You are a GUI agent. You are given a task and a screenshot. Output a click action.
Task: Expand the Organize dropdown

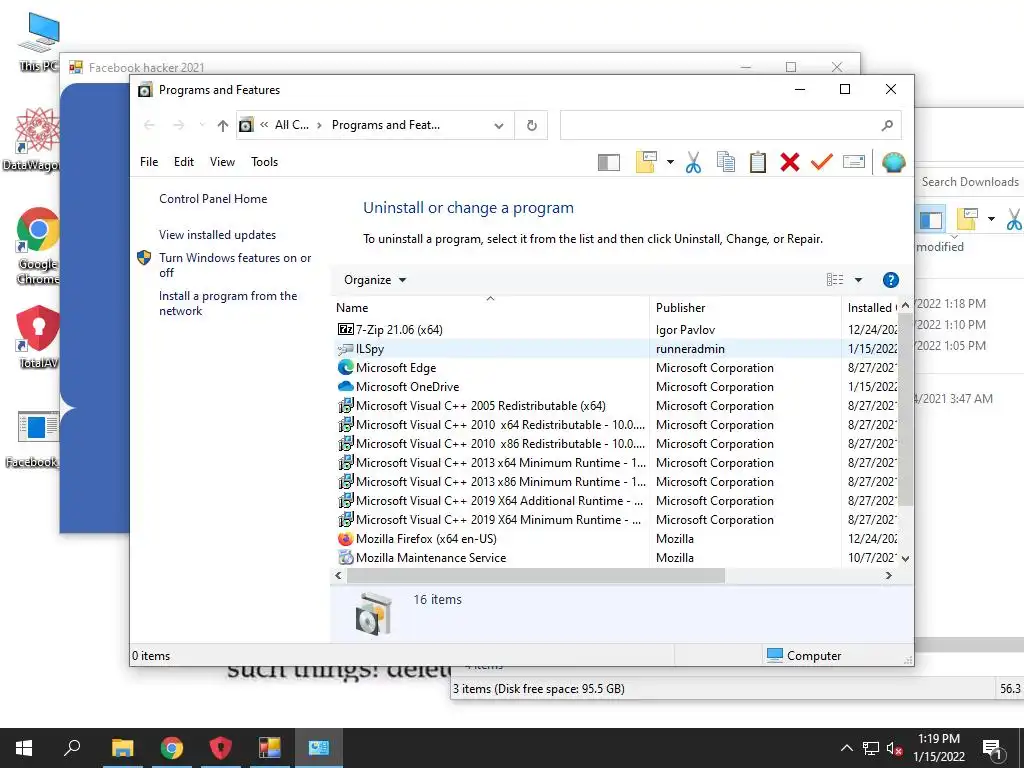click(375, 280)
